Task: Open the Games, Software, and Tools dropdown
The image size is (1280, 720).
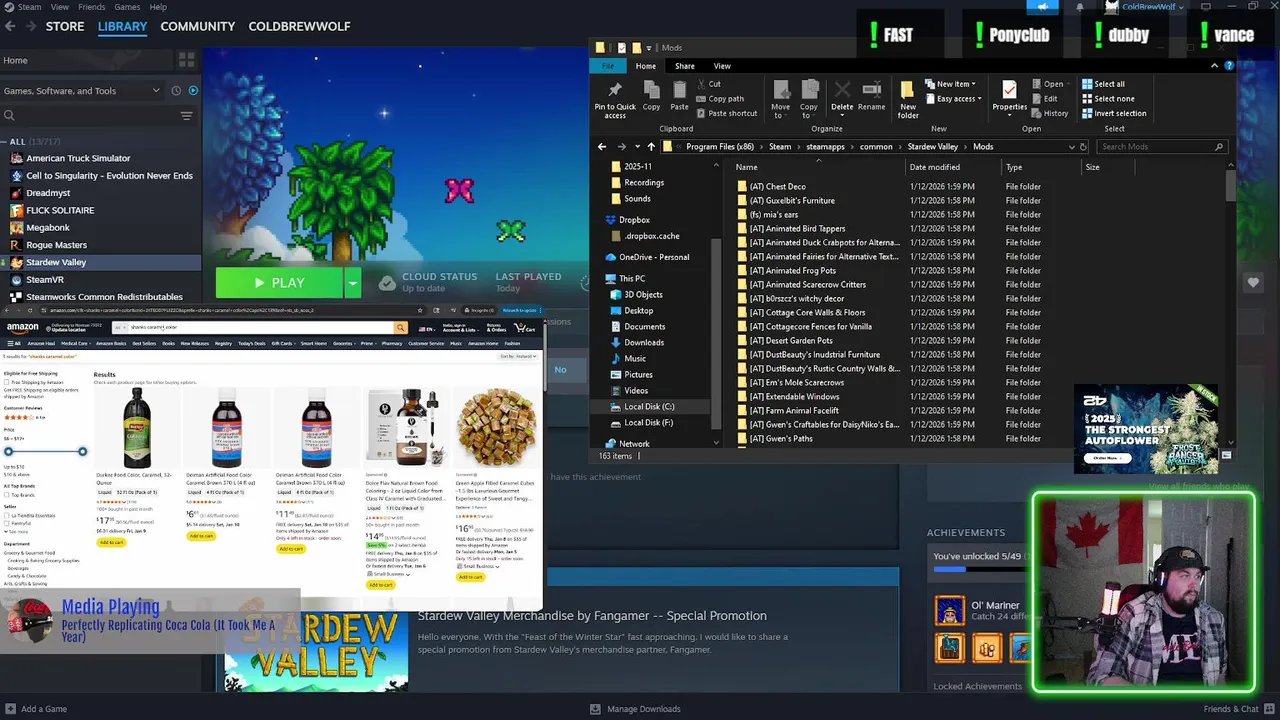Action: pos(82,90)
